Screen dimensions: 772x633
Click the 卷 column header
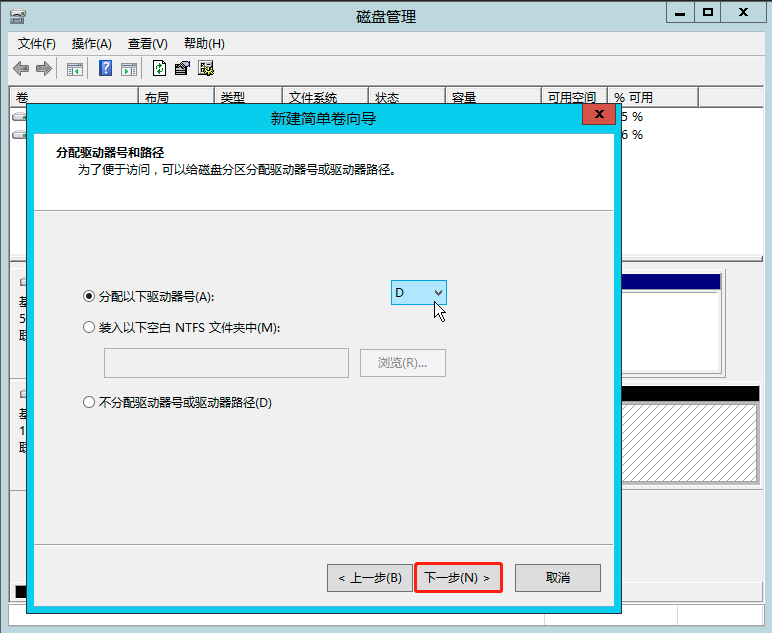pos(74,97)
